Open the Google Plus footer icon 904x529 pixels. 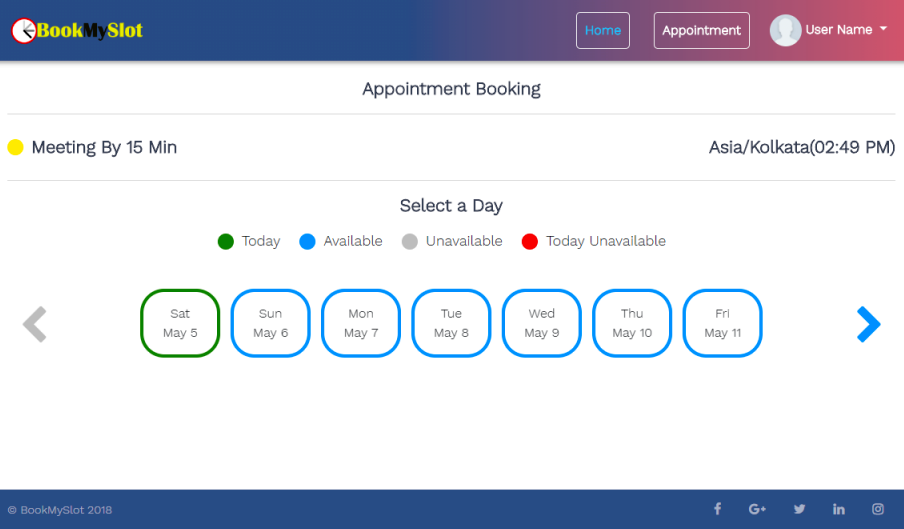point(757,509)
